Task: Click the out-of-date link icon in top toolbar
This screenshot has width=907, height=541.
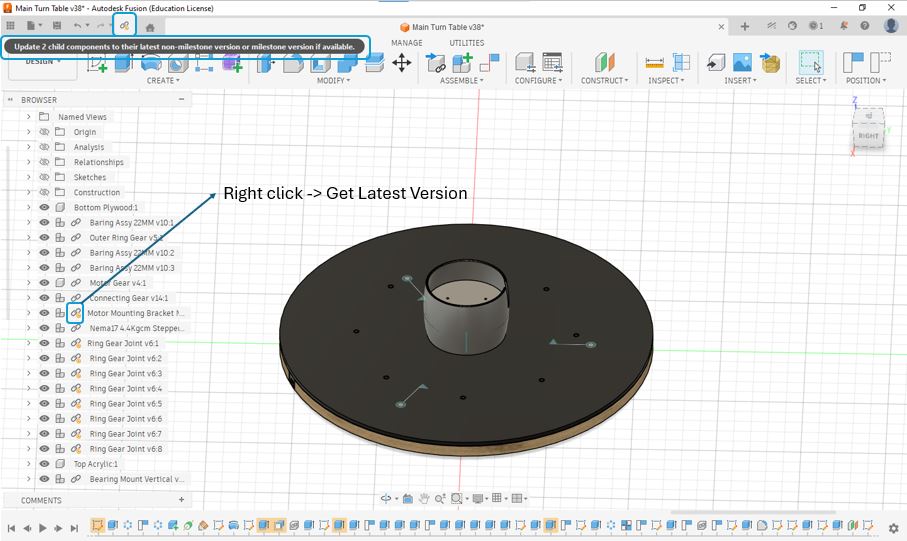Action: tap(125, 26)
